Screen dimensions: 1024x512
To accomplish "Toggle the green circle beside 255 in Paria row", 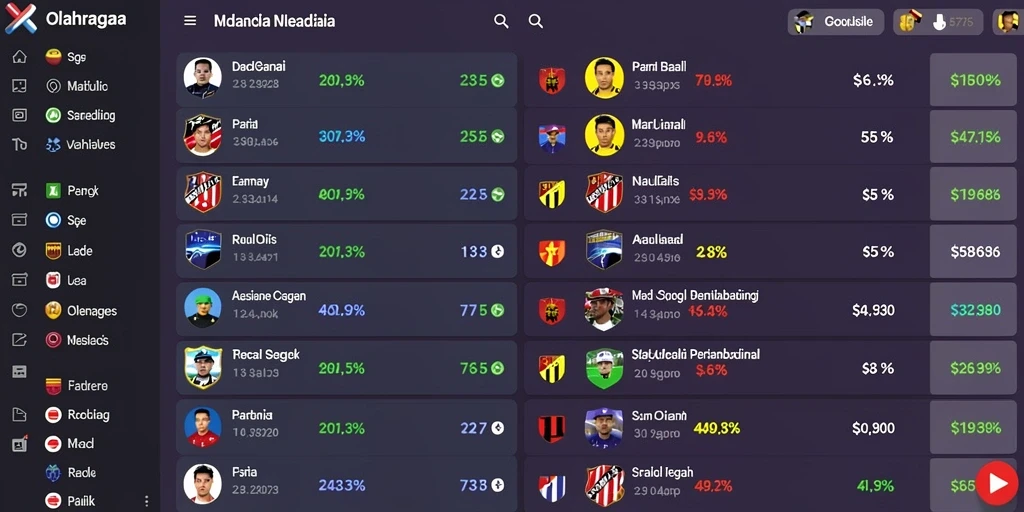I will click(498, 136).
